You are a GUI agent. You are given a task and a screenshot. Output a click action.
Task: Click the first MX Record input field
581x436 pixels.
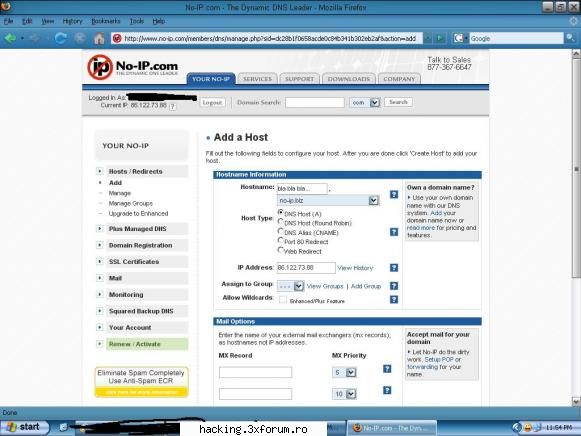pos(255,372)
